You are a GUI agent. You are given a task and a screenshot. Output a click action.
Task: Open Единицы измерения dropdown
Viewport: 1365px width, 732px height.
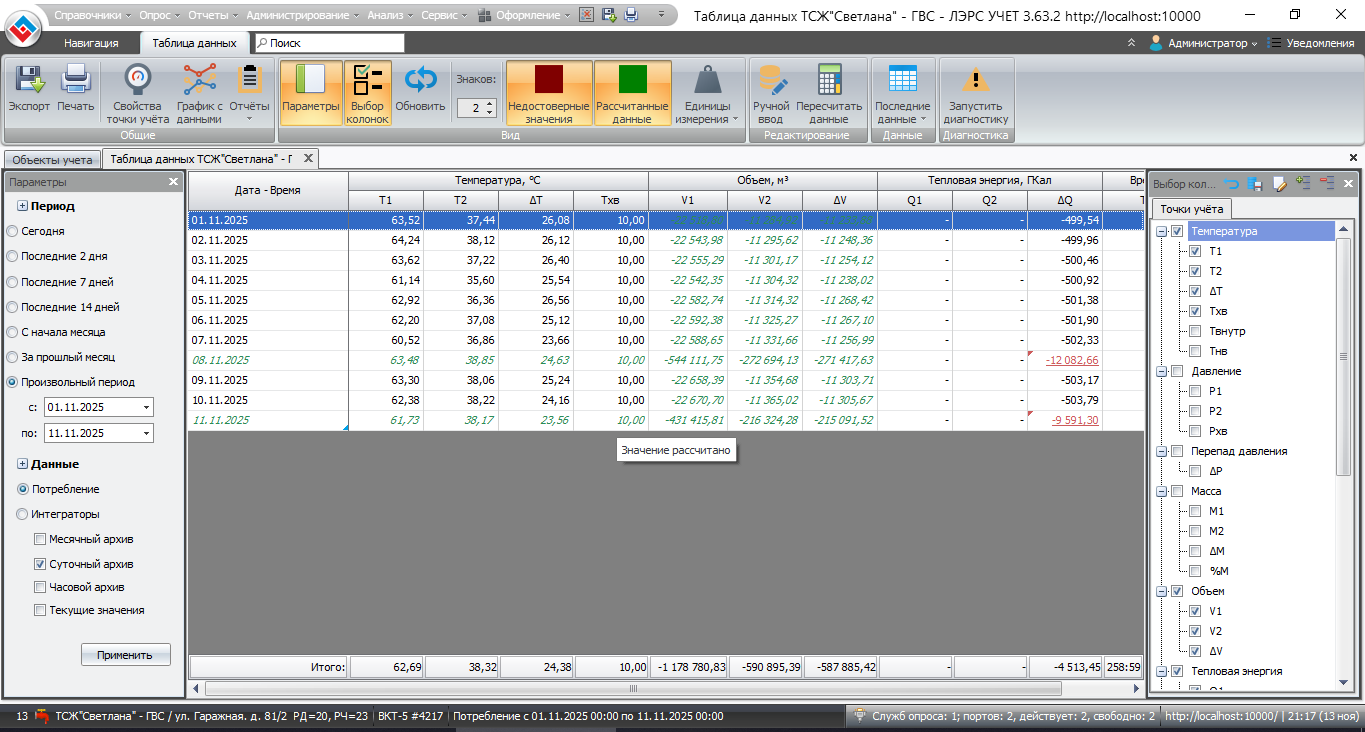coord(708,95)
